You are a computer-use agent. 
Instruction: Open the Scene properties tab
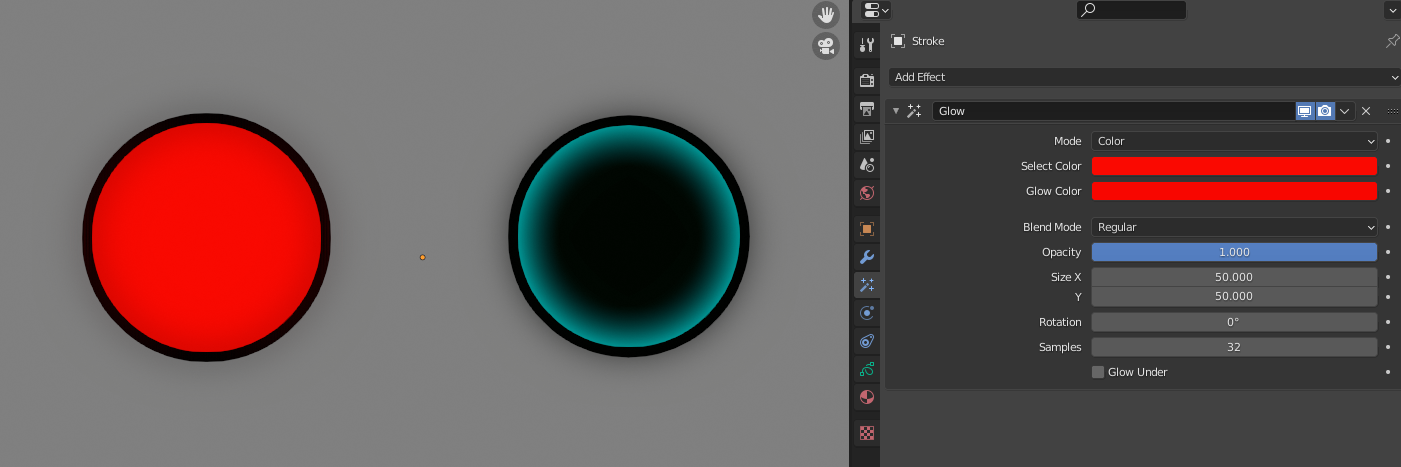pyautogui.click(x=867, y=164)
